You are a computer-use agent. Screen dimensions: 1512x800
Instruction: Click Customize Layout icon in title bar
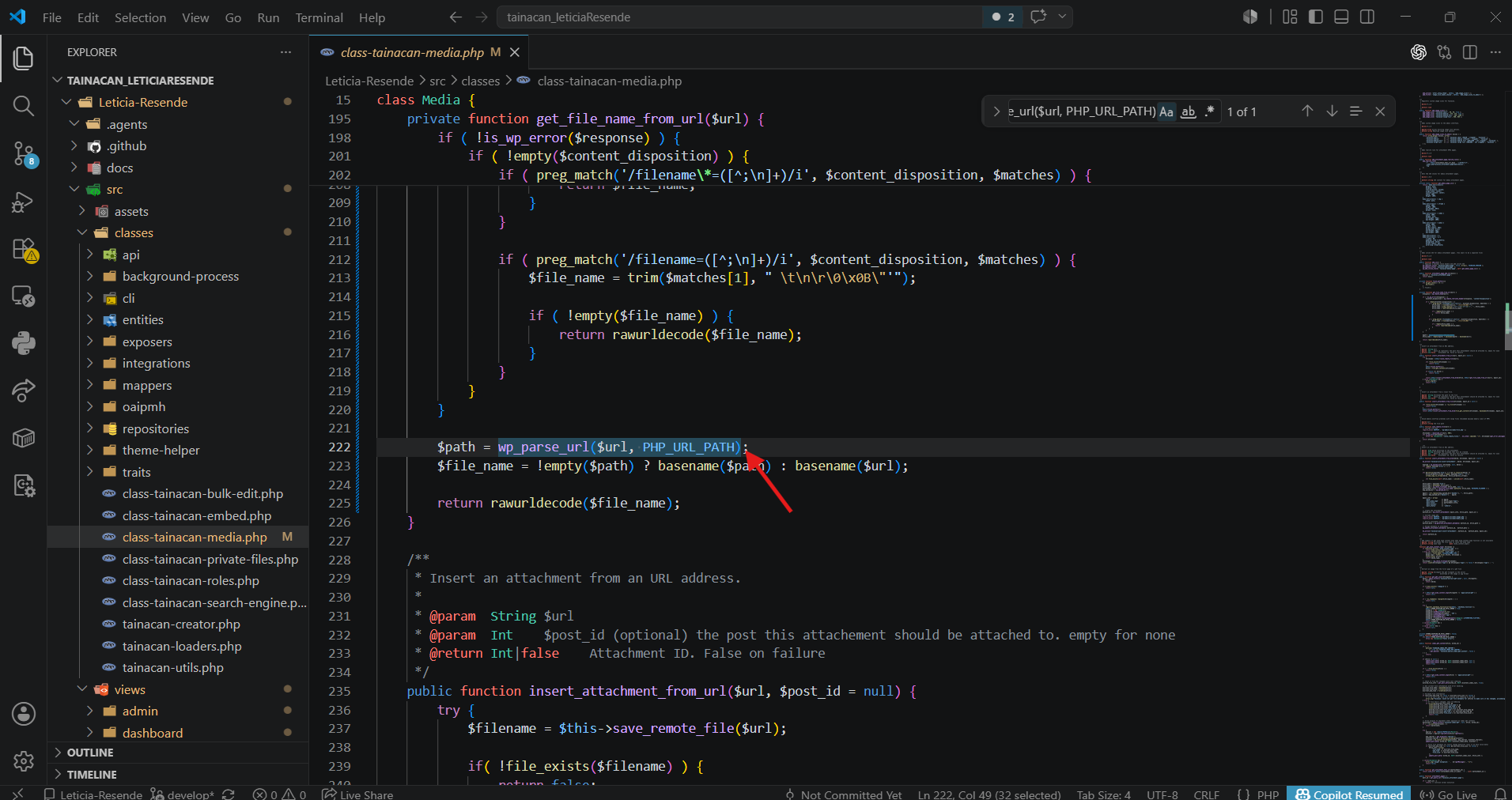[x=1290, y=17]
